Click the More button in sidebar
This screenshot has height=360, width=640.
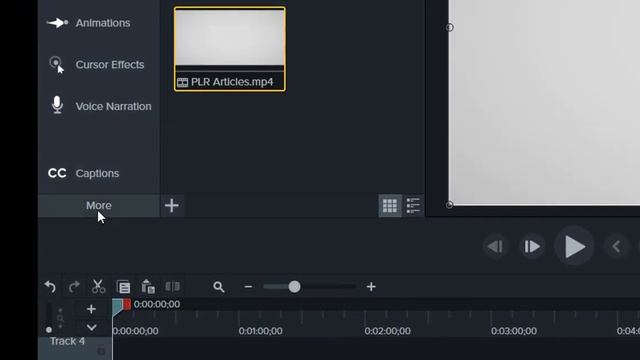click(x=99, y=205)
